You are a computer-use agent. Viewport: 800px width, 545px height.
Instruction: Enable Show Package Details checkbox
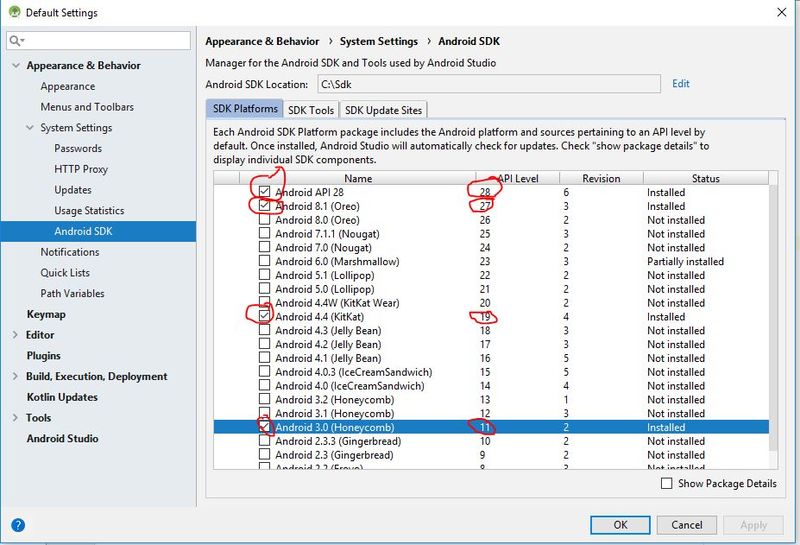pyautogui.click(x=666, y=483)
